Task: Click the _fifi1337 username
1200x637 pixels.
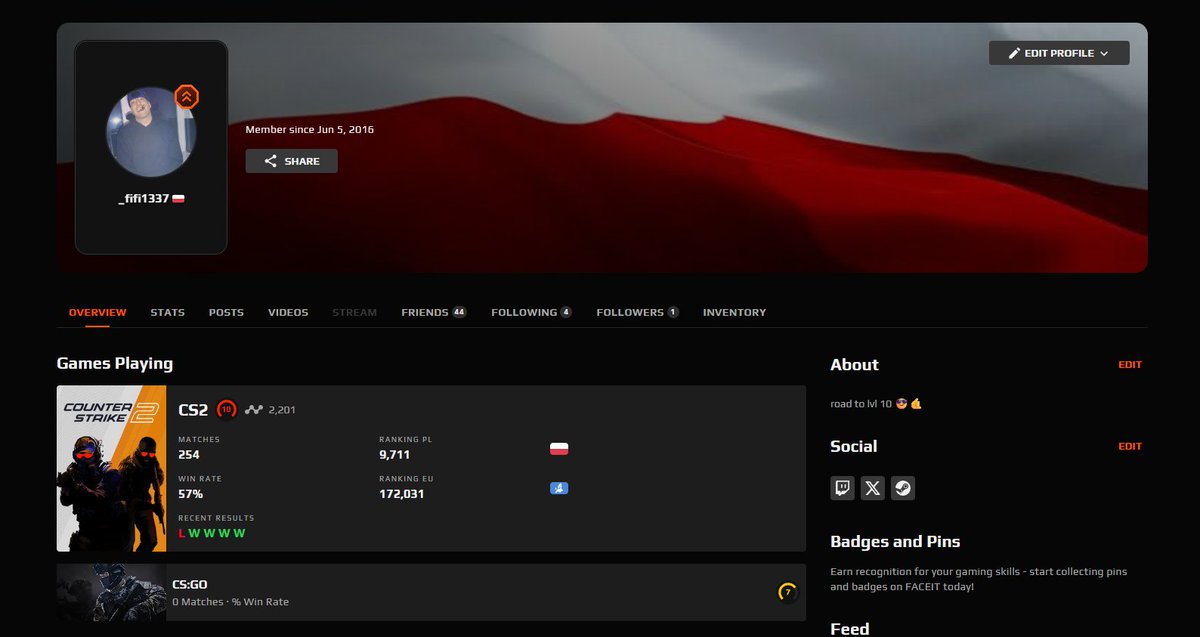Action: (x=144, y=199)
